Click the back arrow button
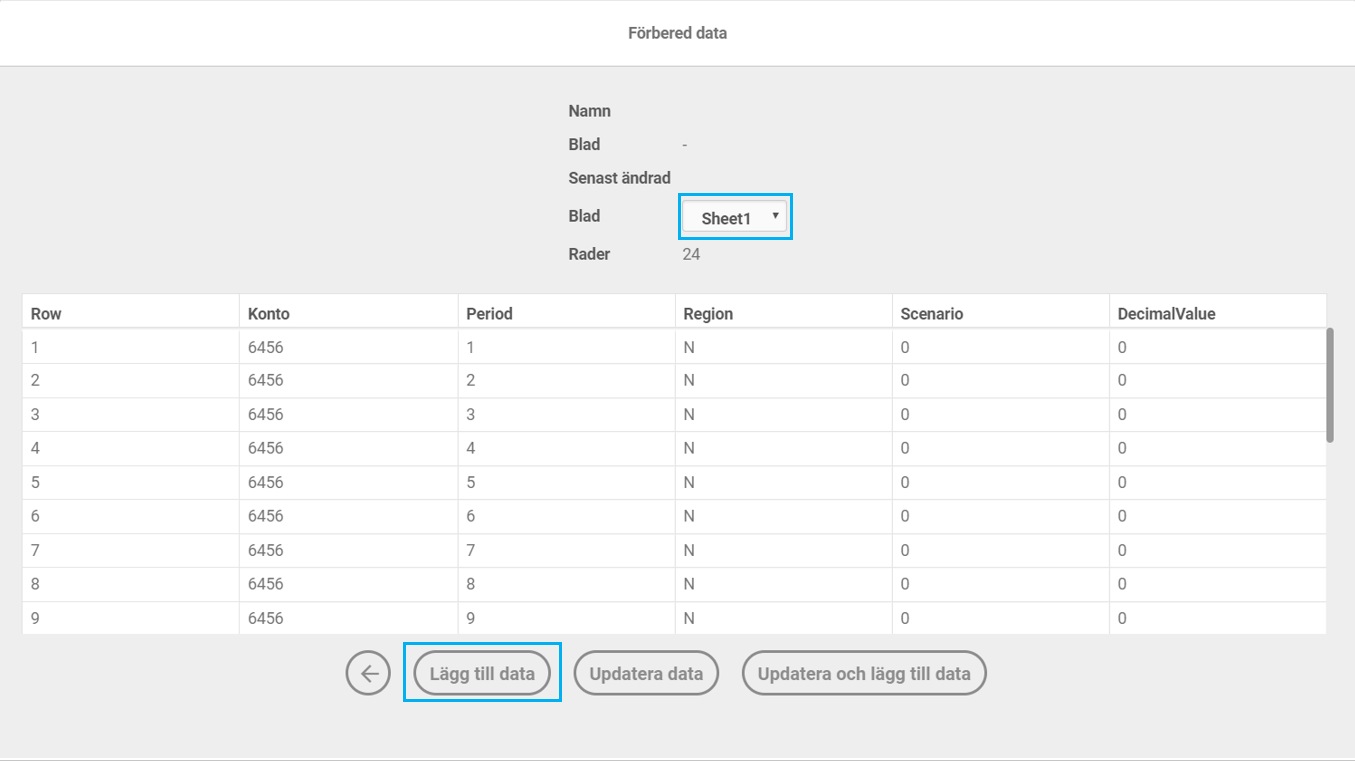This screenshot has height=761, width=1355. coord(368,673)
